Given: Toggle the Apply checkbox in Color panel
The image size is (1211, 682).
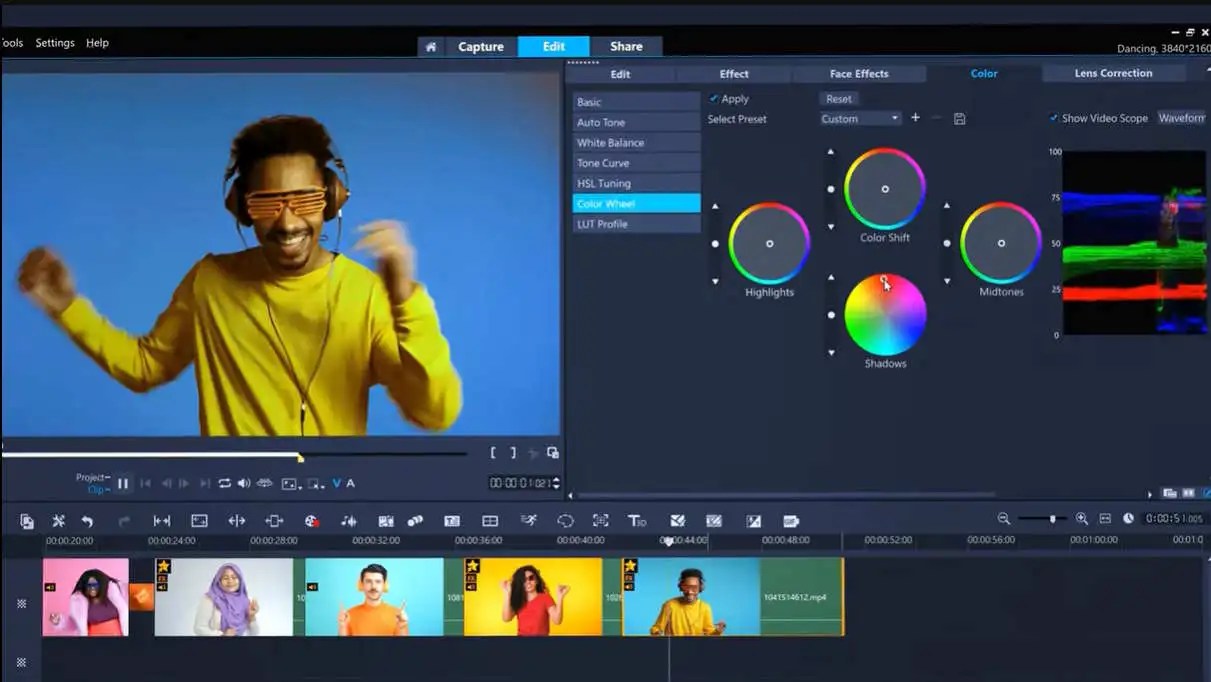Looking at the screenshot, I should (714, 98).
